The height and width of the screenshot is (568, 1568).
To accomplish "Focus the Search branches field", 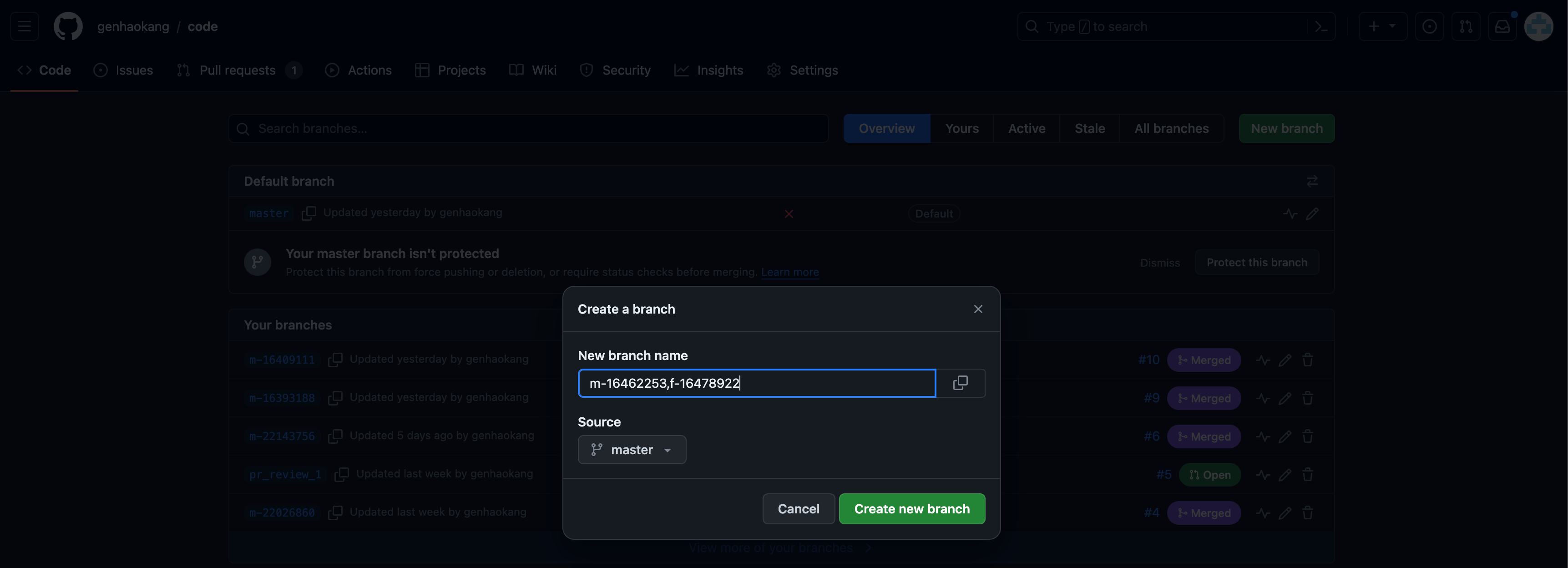I will (528, 128).
